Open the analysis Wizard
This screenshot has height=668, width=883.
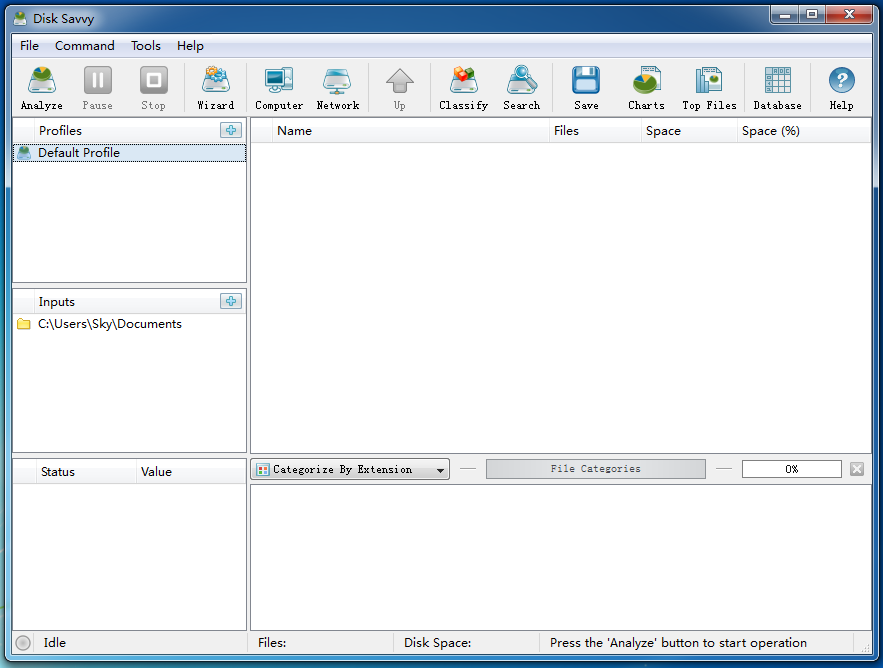click(216, 88)
